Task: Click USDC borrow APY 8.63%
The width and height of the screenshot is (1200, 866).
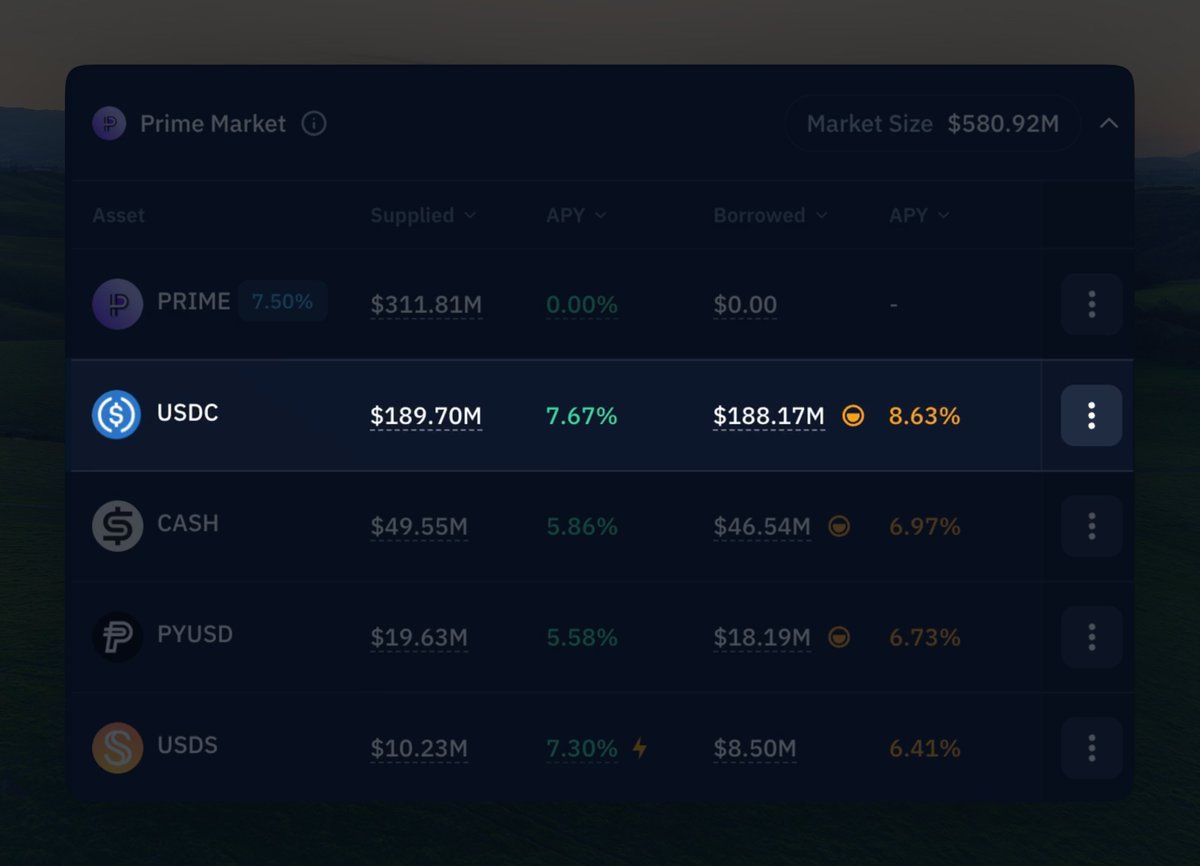Action: coord(925,416)
